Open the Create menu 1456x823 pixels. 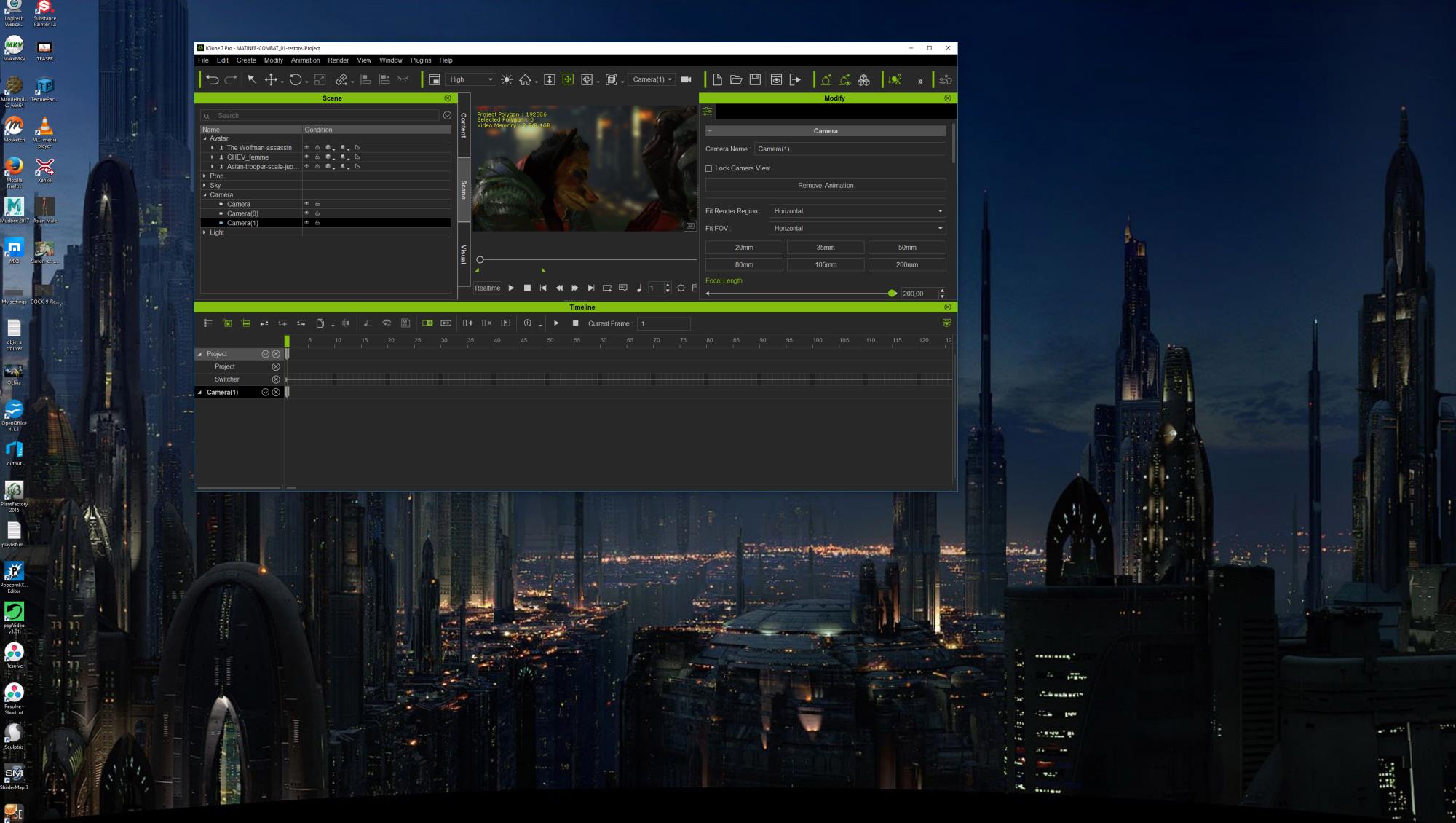tap(246, 60)
